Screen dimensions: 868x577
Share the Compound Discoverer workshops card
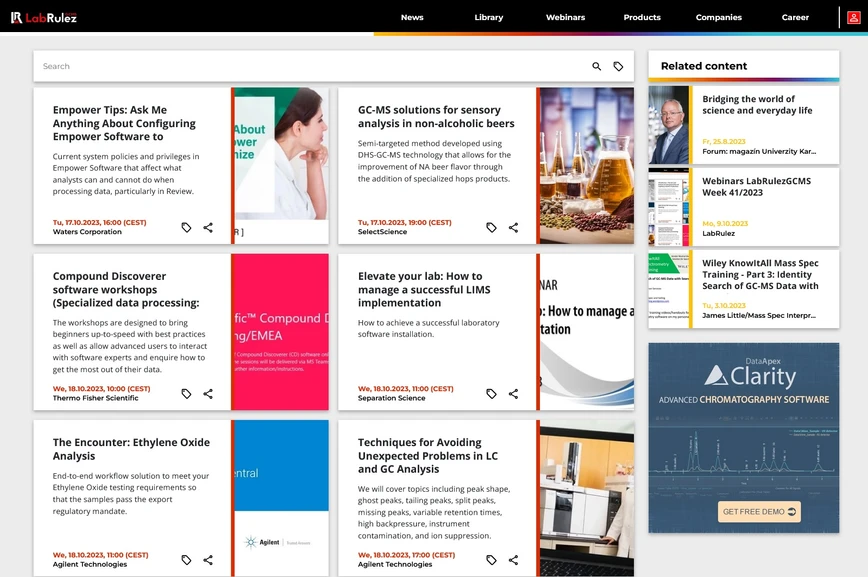208,394
